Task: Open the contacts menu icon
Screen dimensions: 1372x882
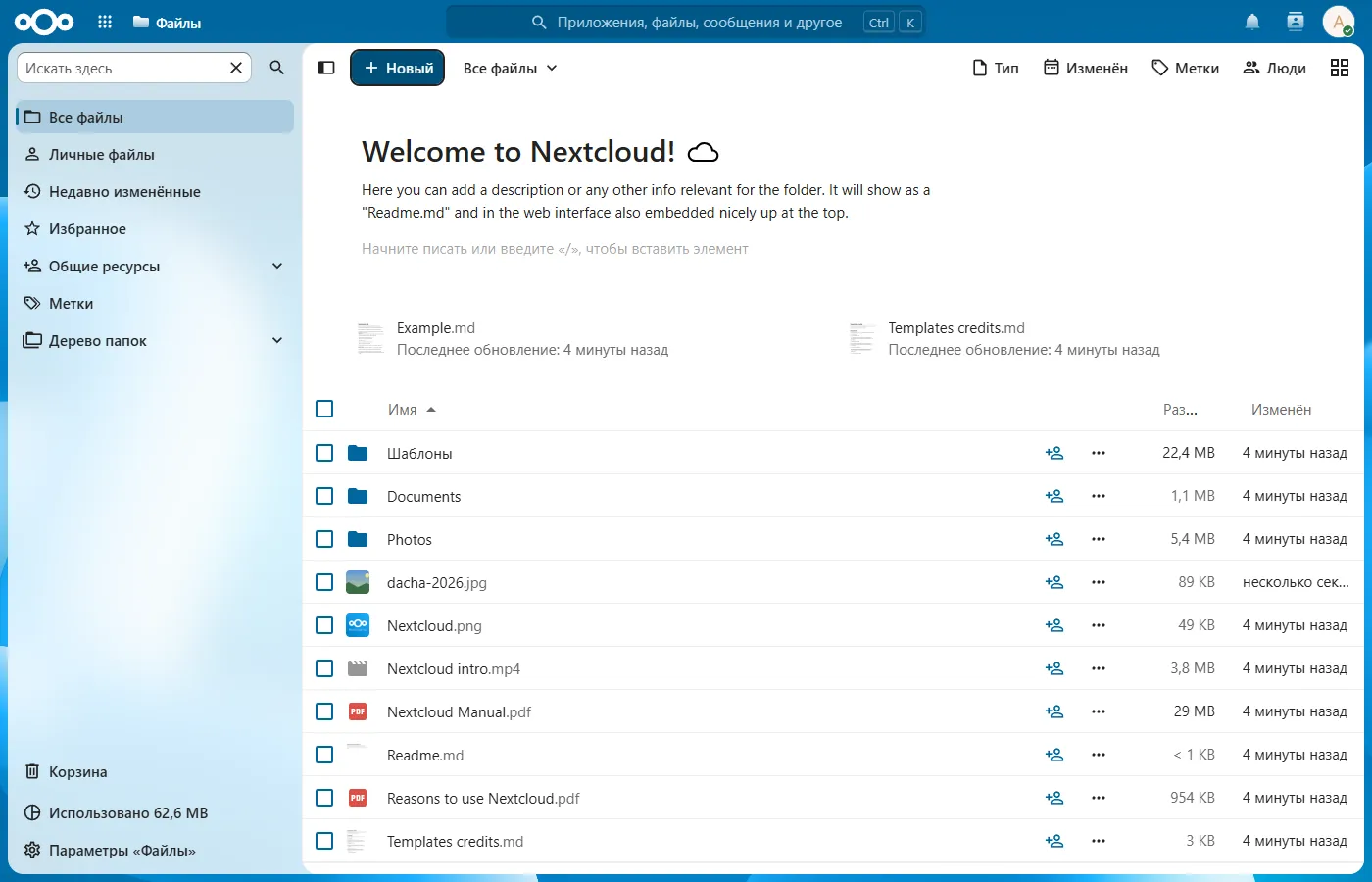Action: (1296, 22)
